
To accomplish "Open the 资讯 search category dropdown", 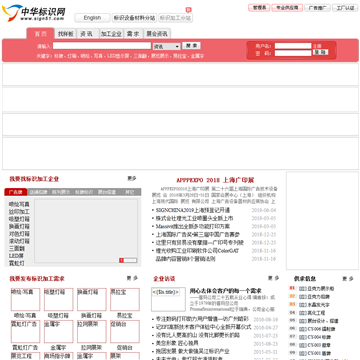I will [166, 46].
